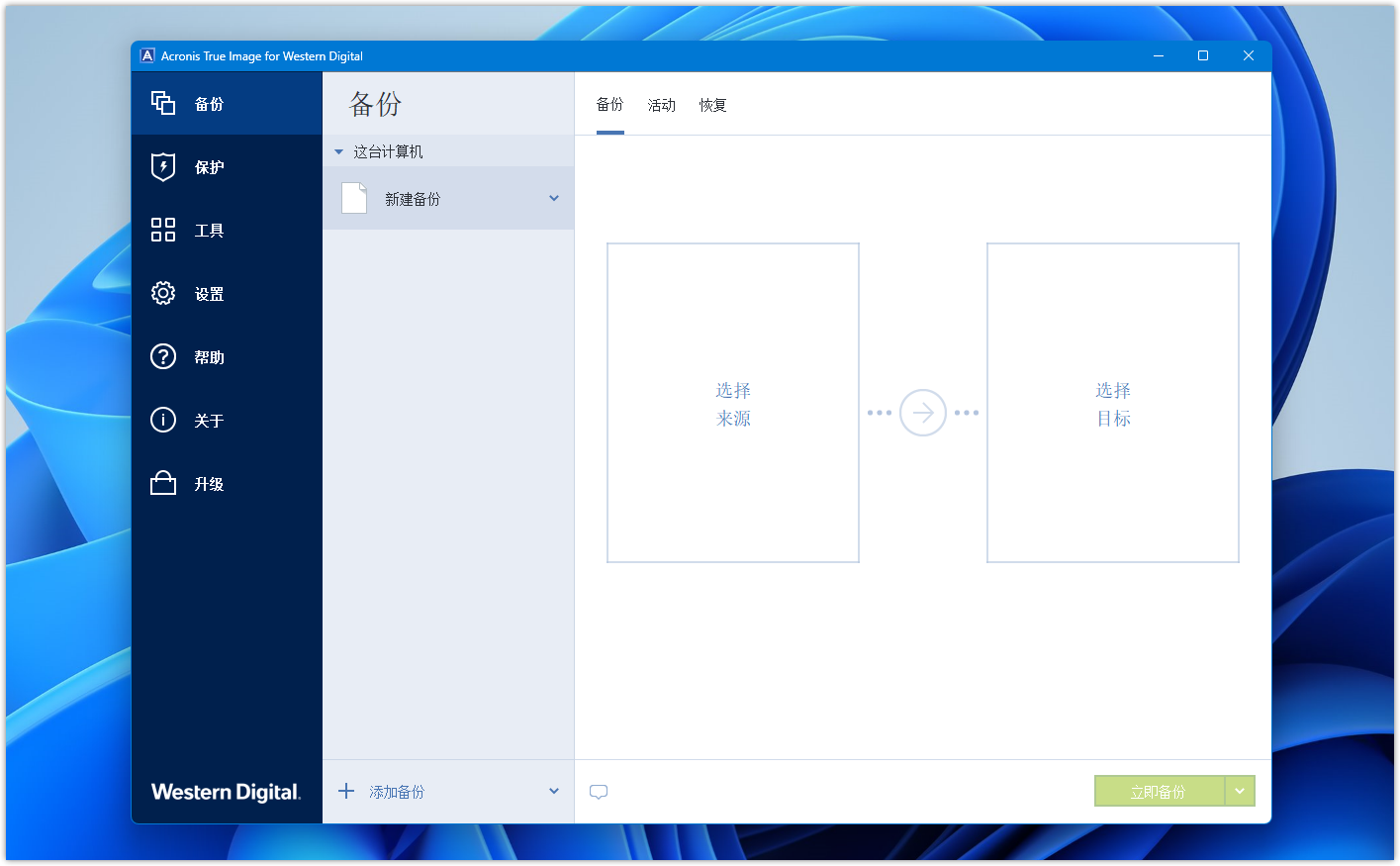Click the 选择来源 source box
Image resolution: width=1400 pixels, height=866 pixels.
point(733,403)
